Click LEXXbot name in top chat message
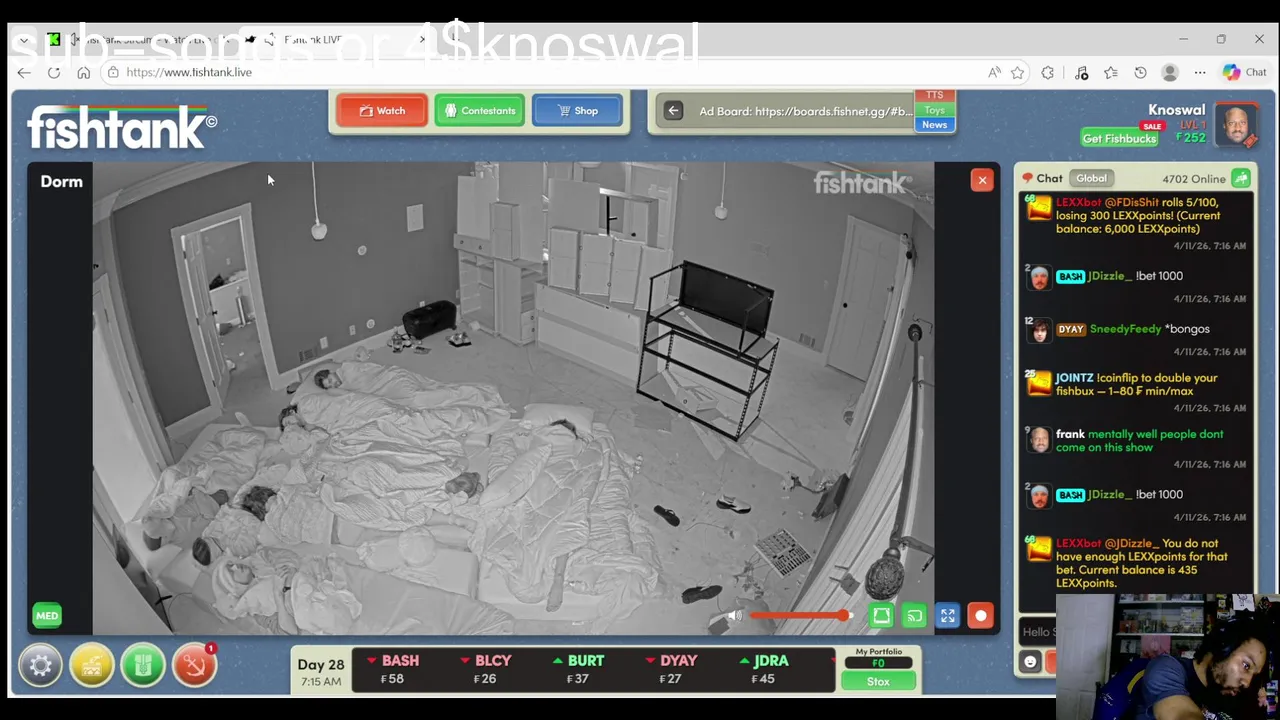Image resolution: width=1280 pixels, height=720 pixels. point(1078,202)
